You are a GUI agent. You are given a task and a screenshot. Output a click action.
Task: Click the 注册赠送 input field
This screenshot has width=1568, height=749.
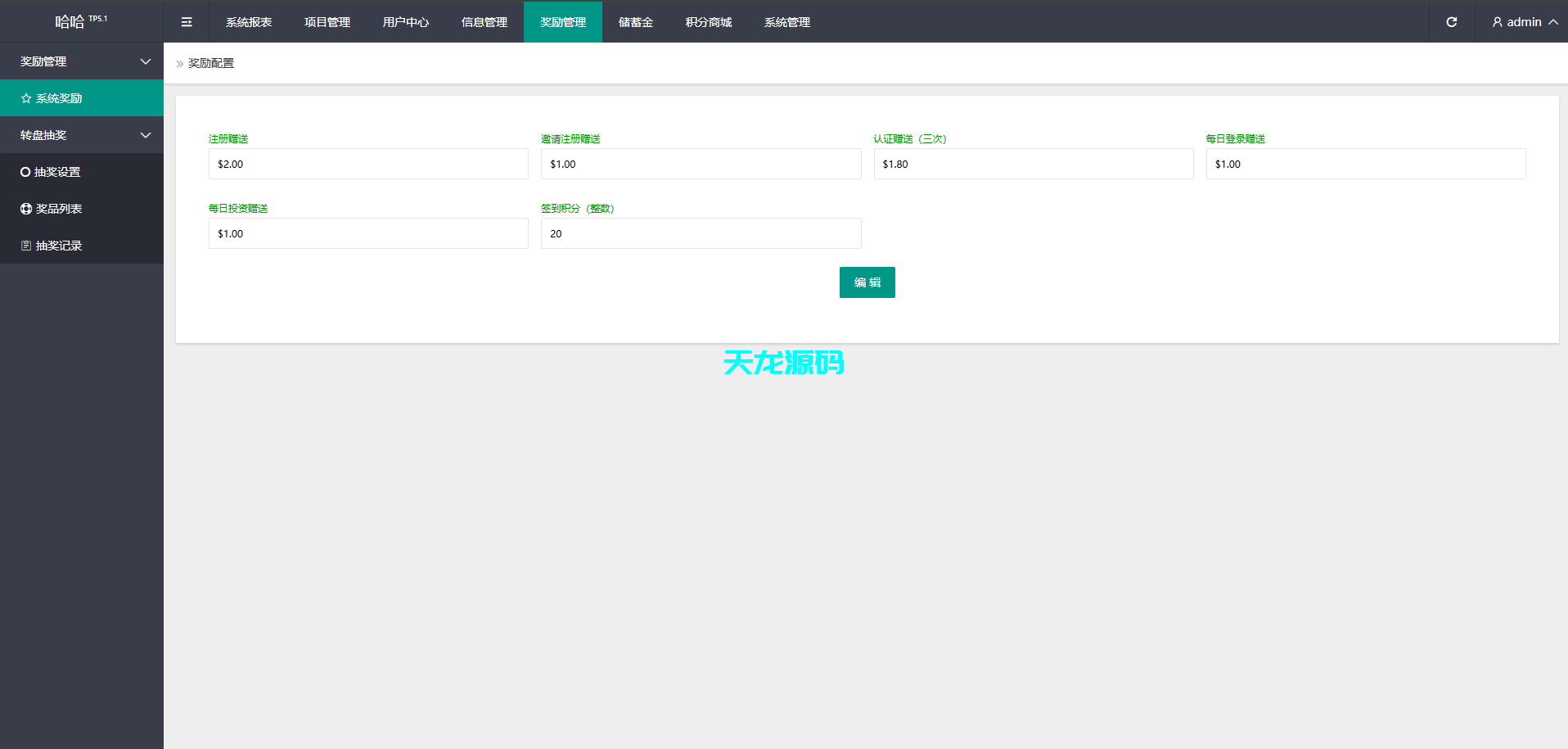tap(368, 164)
